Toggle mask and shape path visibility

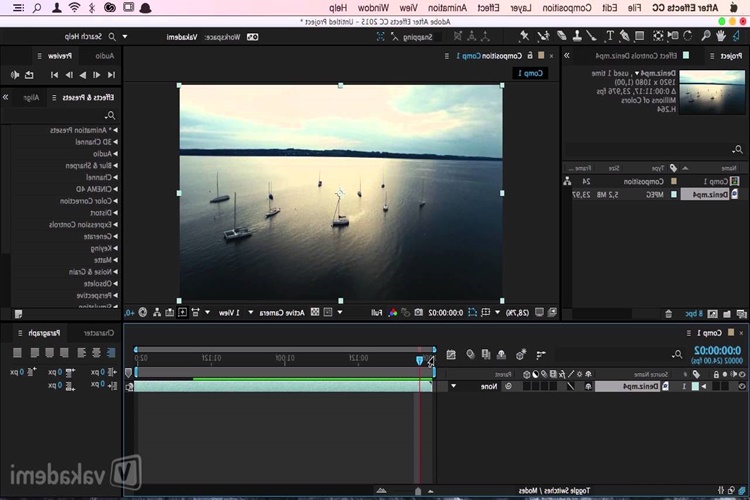tap(472, 312)
